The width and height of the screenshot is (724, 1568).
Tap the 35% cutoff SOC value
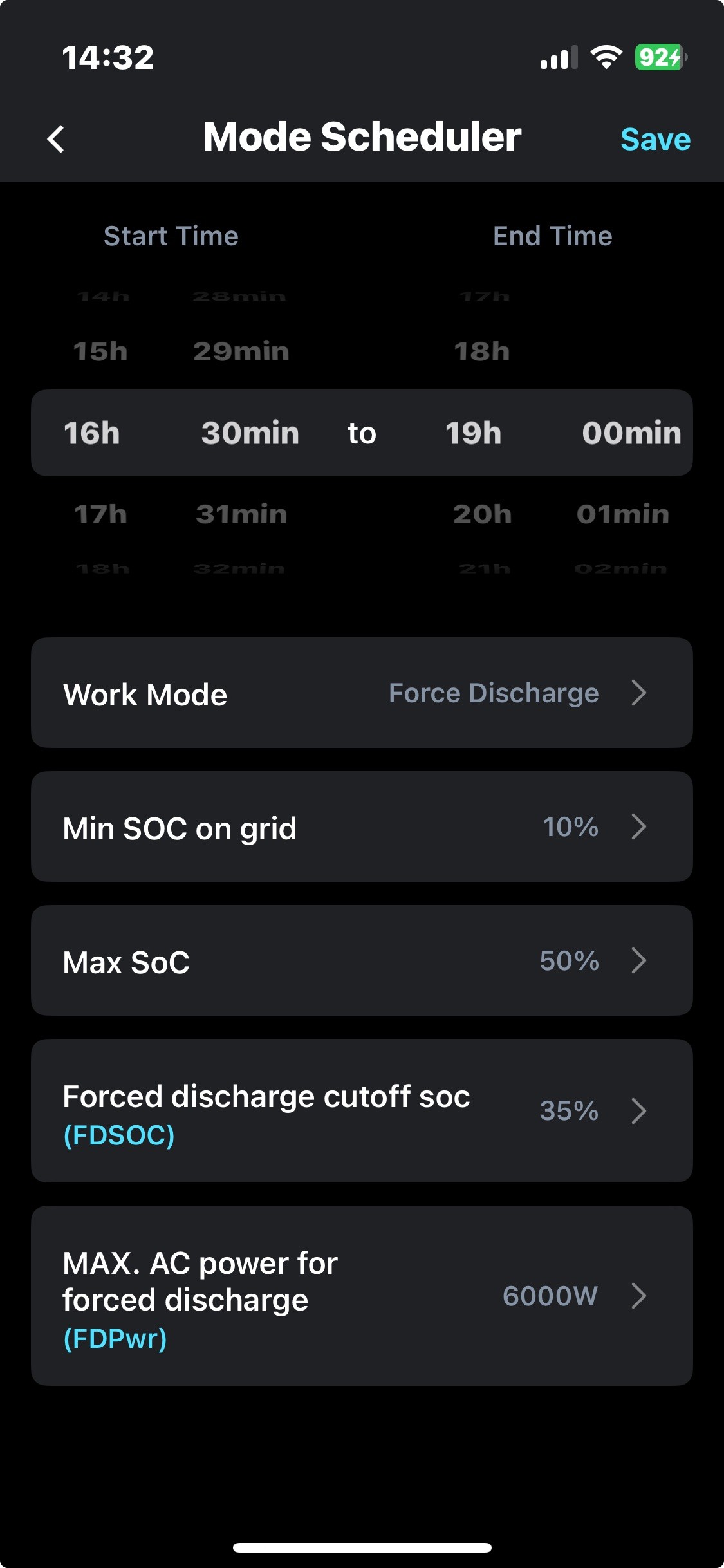[x=569, y=1111]
